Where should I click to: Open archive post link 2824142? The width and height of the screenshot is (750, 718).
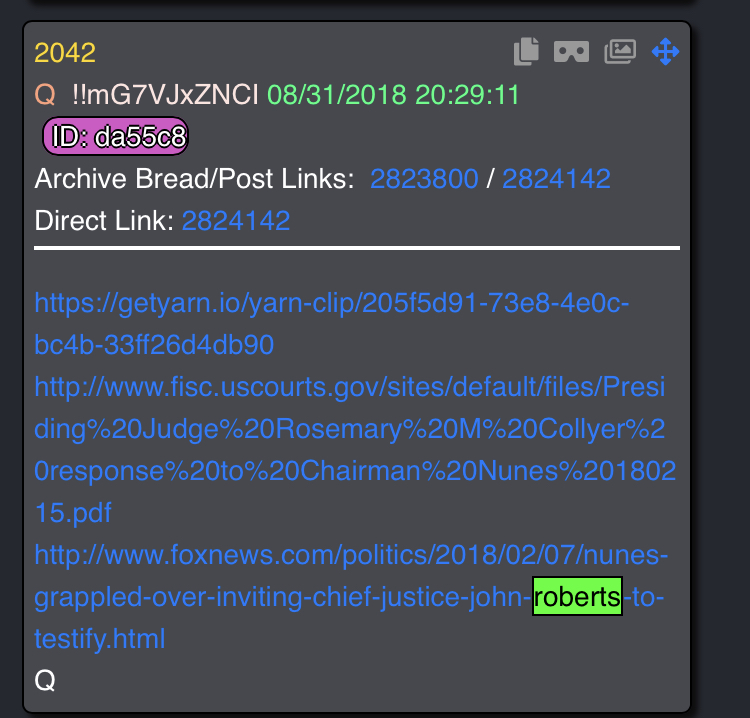[556, 179]
